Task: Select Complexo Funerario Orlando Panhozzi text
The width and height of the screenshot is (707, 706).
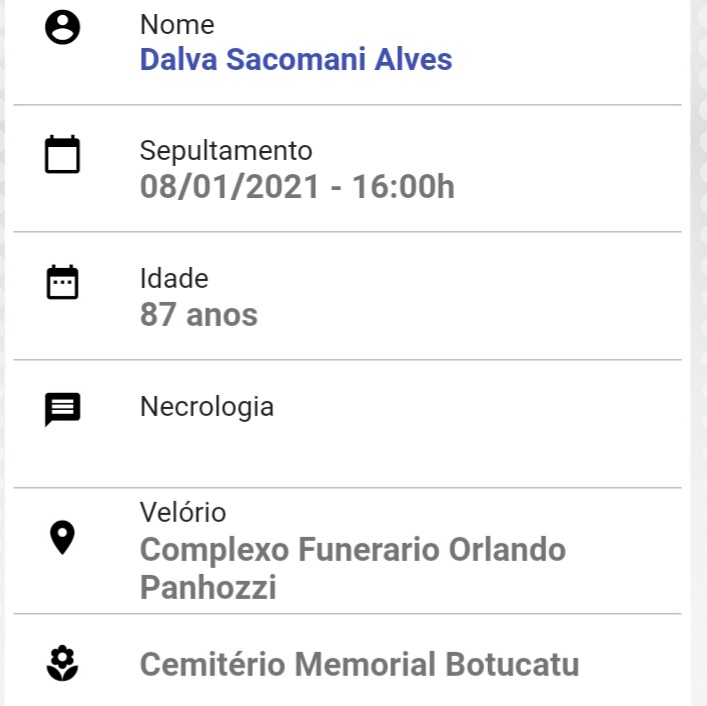Action: [353, 568]
